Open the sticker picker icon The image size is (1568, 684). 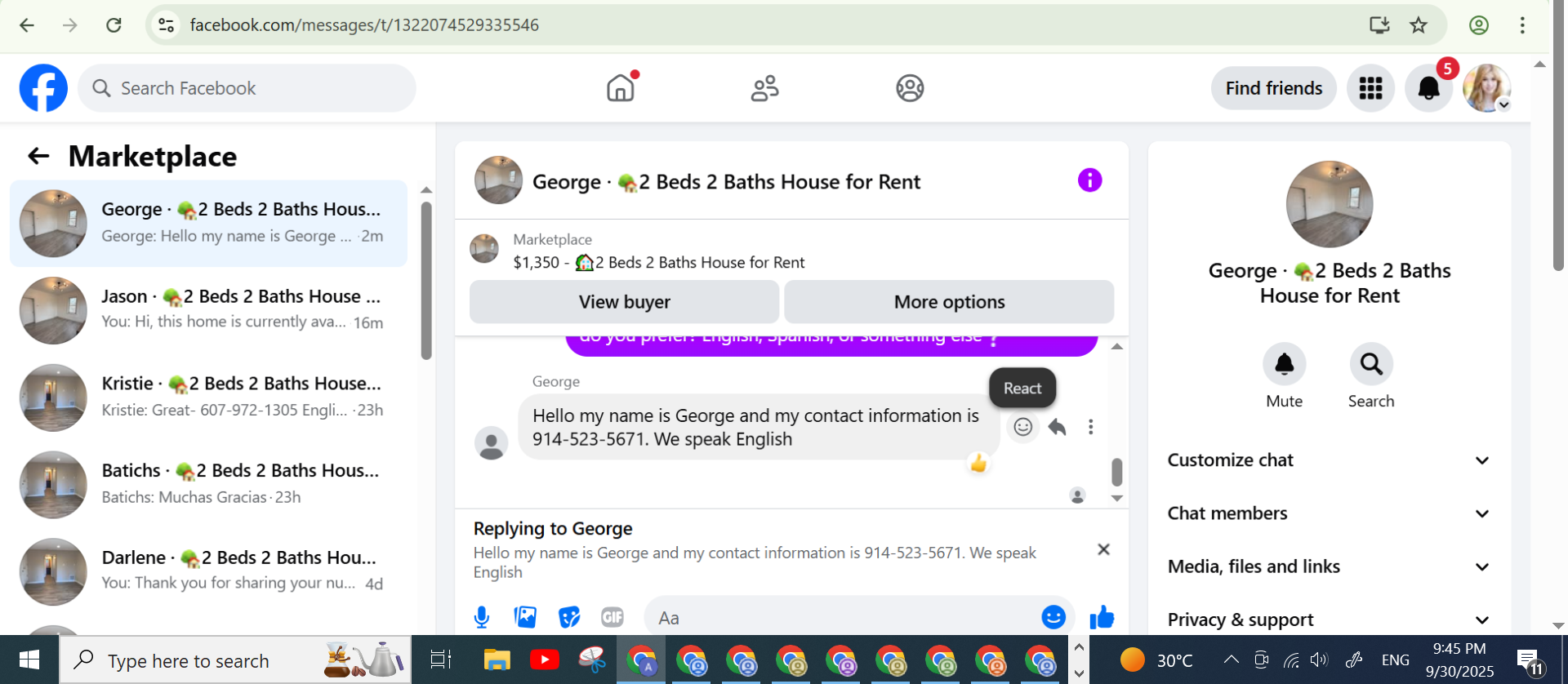569,618
